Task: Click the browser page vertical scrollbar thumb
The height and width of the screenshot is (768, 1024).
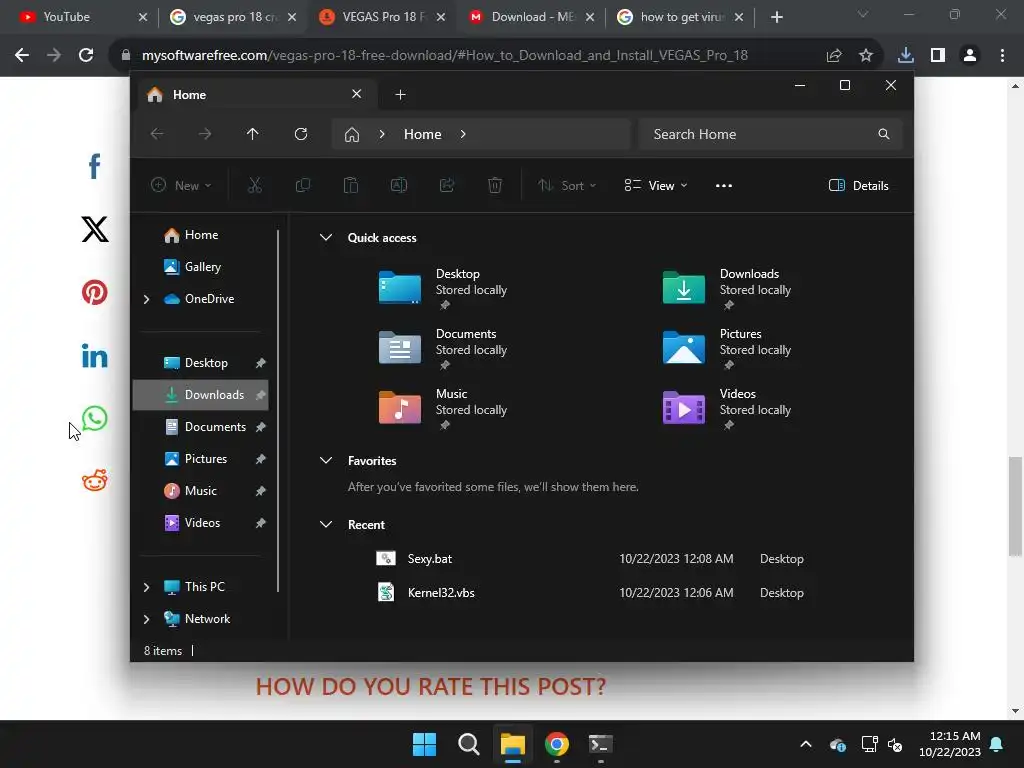Action: (x=1015, y=506)
